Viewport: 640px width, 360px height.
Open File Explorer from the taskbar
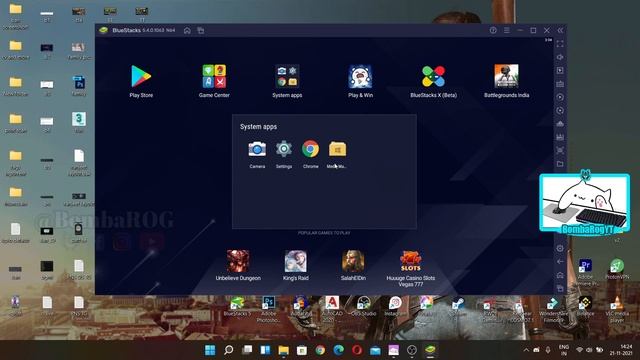[x=284, y=350]
